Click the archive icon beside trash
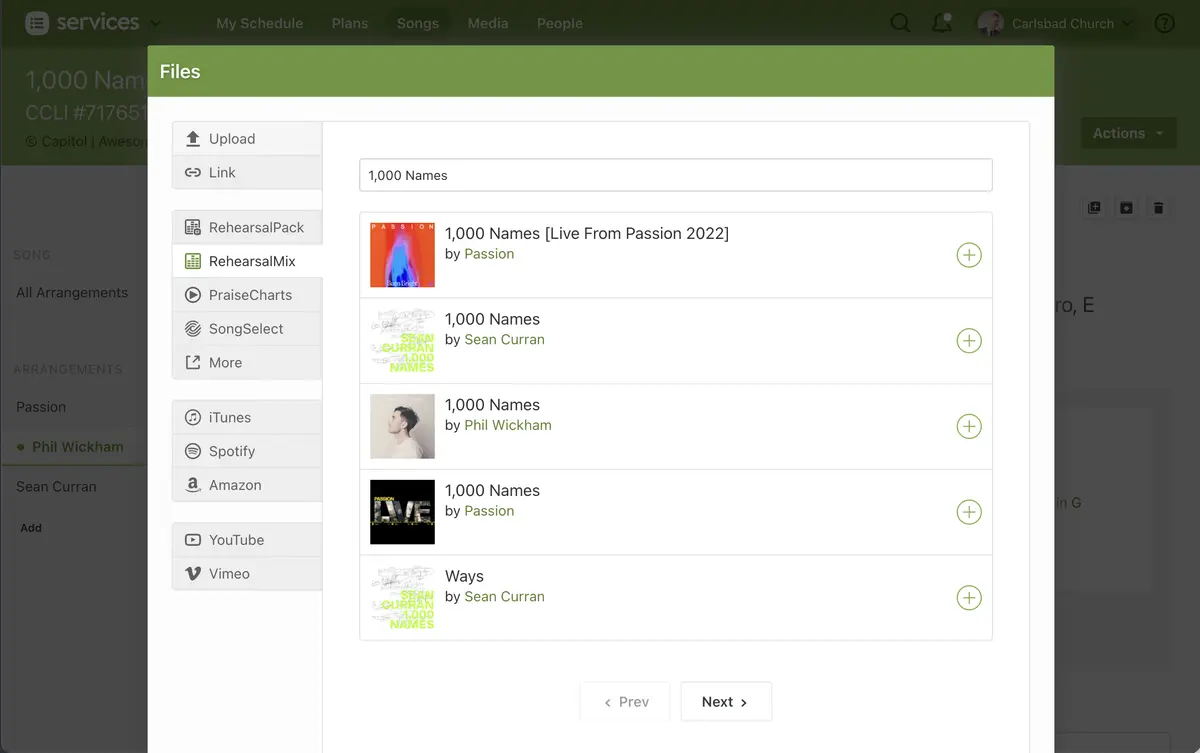Image resolution: width=1200 pixels, height=753 pixels. pyautogui.click(x=1126, y=208)
